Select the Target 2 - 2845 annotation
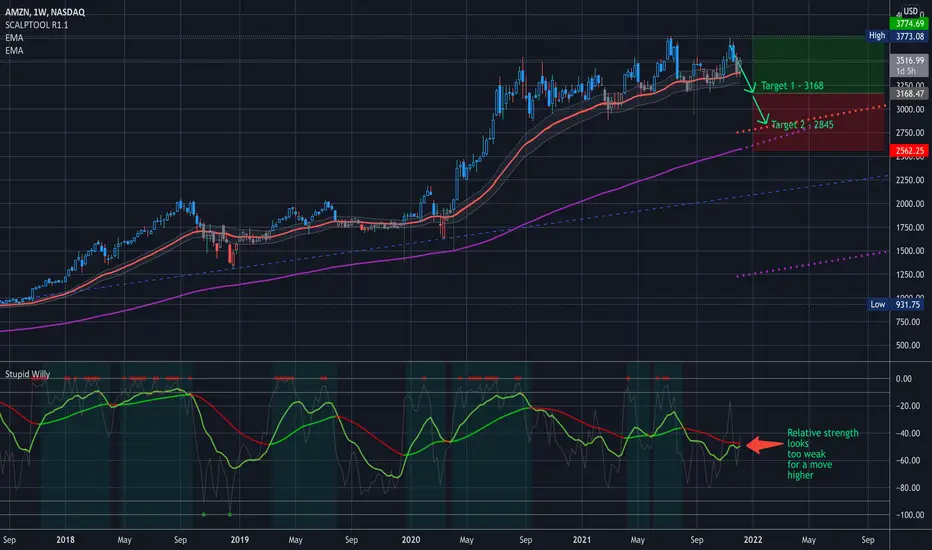 tap(802, 124)
